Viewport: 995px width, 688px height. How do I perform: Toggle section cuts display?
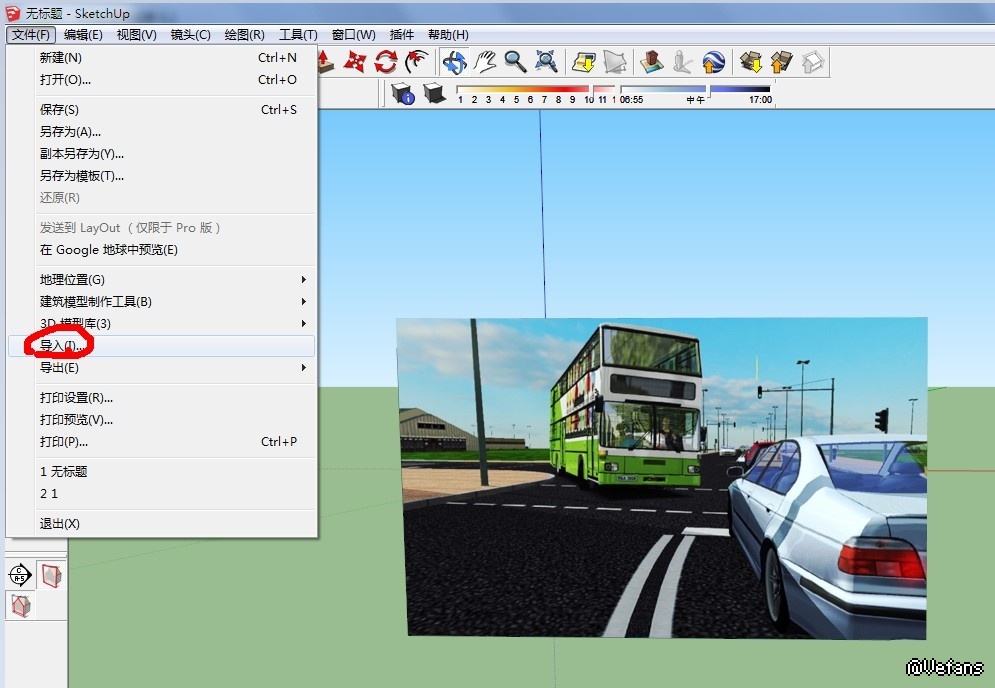[x=21, y=604]
